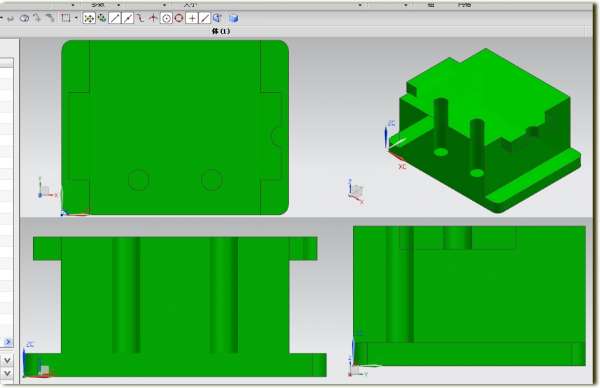The height and width of the screenshot is (388, 600).
Task: Toggle Point on Curve snap icon
Action: point(205,18)
